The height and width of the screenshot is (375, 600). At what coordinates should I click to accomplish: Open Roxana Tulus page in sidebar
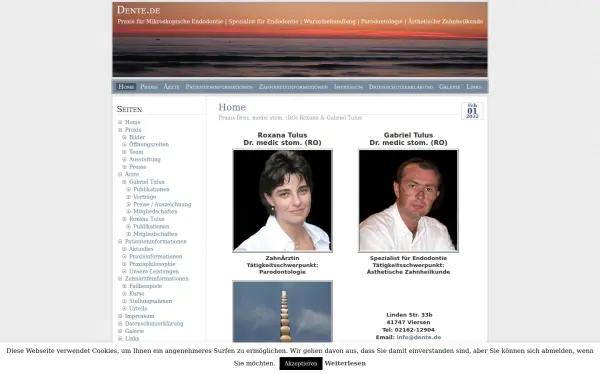(147, 219)
